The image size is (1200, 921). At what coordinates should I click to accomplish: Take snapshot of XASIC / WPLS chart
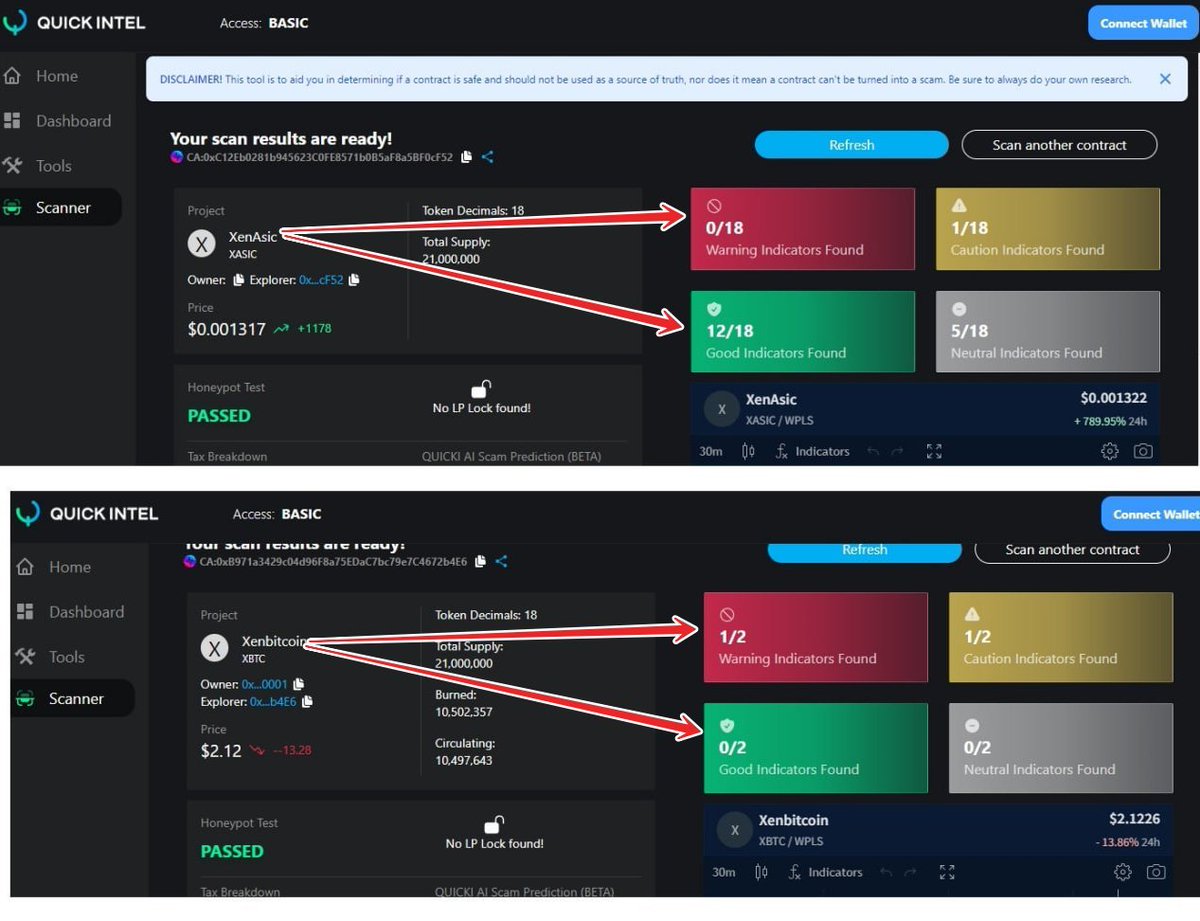pos(1143,451)
